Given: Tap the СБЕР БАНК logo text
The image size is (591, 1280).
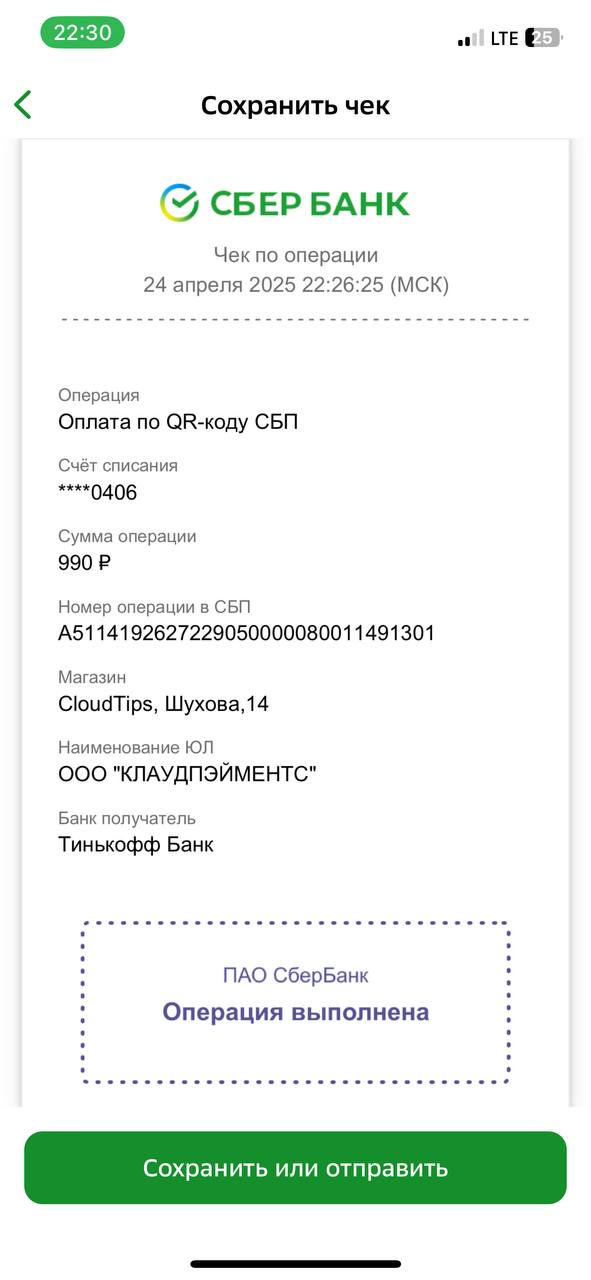Looking at the screenshot, I should (x=309, y=203).
